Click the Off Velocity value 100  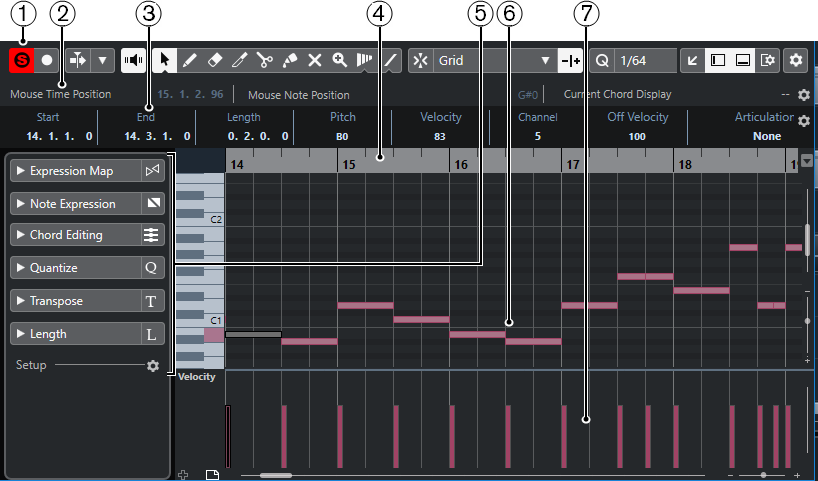point(637,136)
